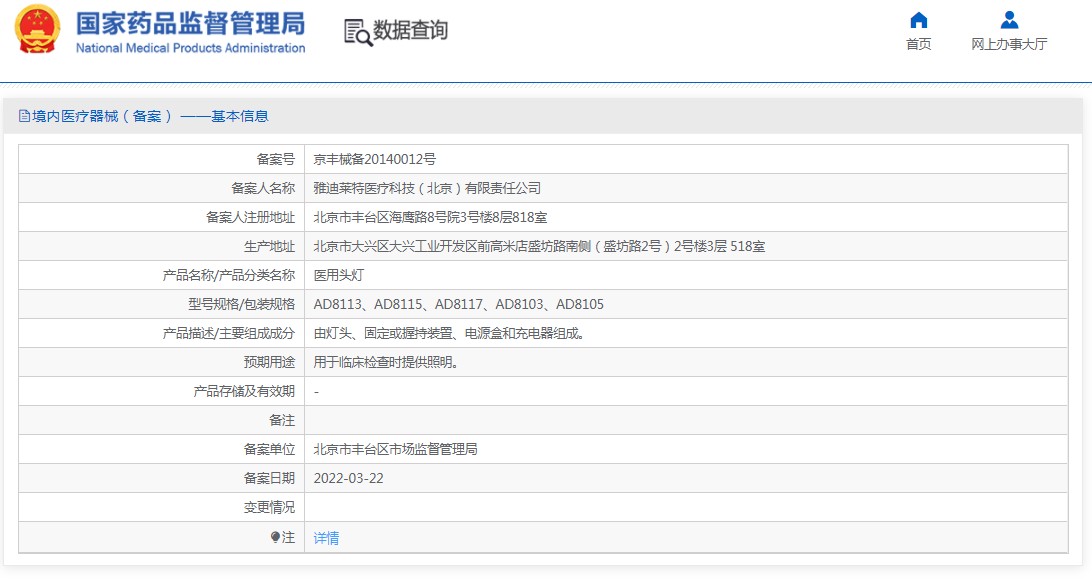Click the NMPA national emblem logo
Image resolution: width=1092 pixels, height=585 pixels.
click(37, 29)
